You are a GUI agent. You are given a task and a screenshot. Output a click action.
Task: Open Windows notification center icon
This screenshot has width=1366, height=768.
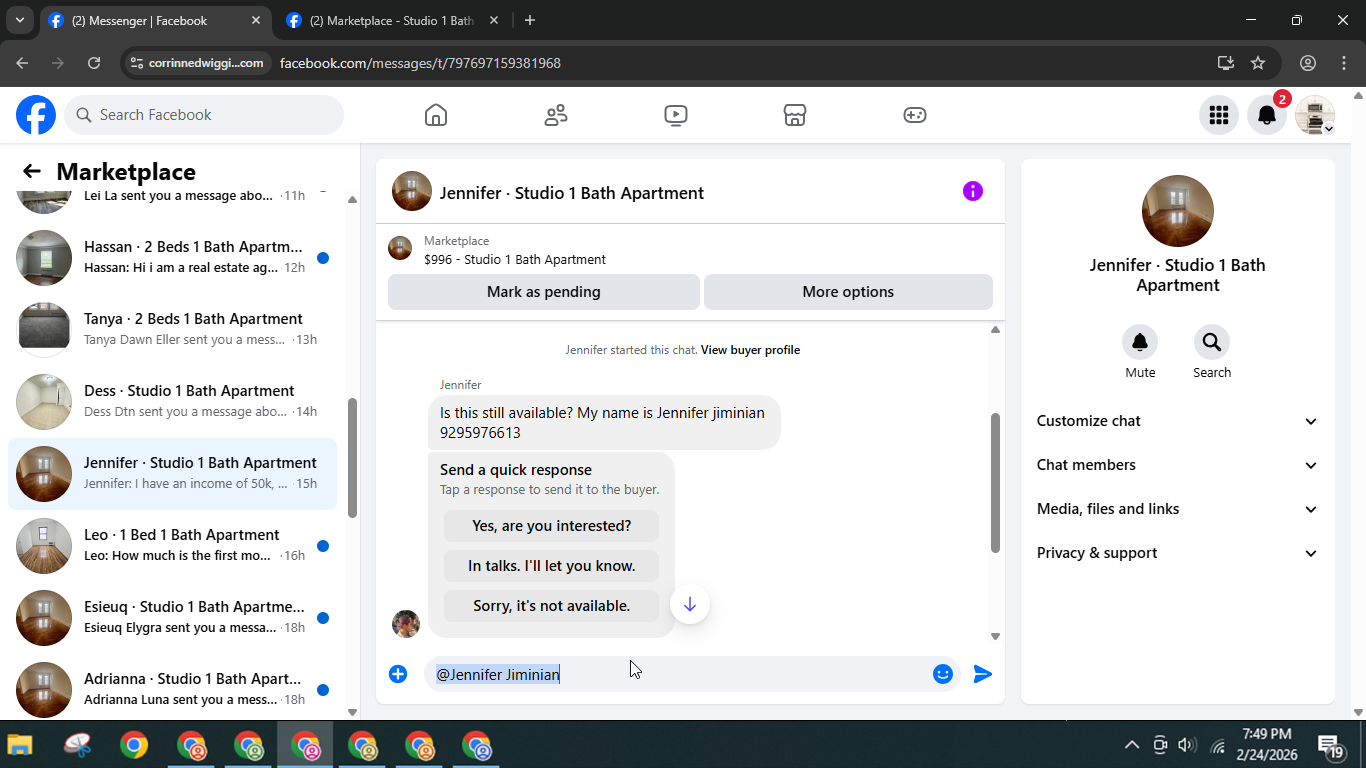[1331, 746]
